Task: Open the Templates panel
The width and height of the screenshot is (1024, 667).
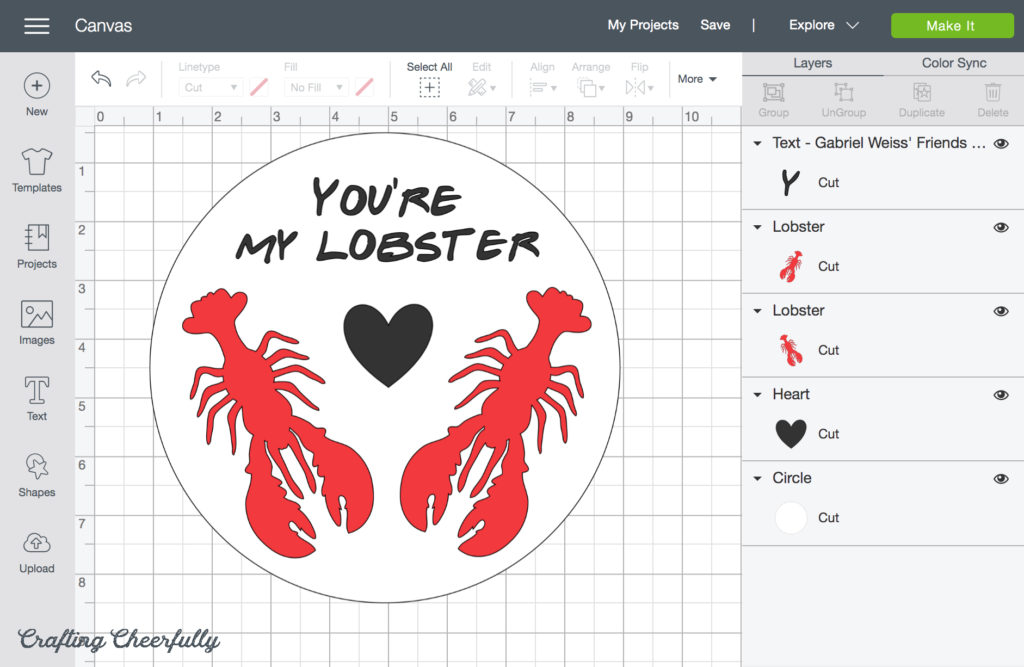Action: pos(37,171)
